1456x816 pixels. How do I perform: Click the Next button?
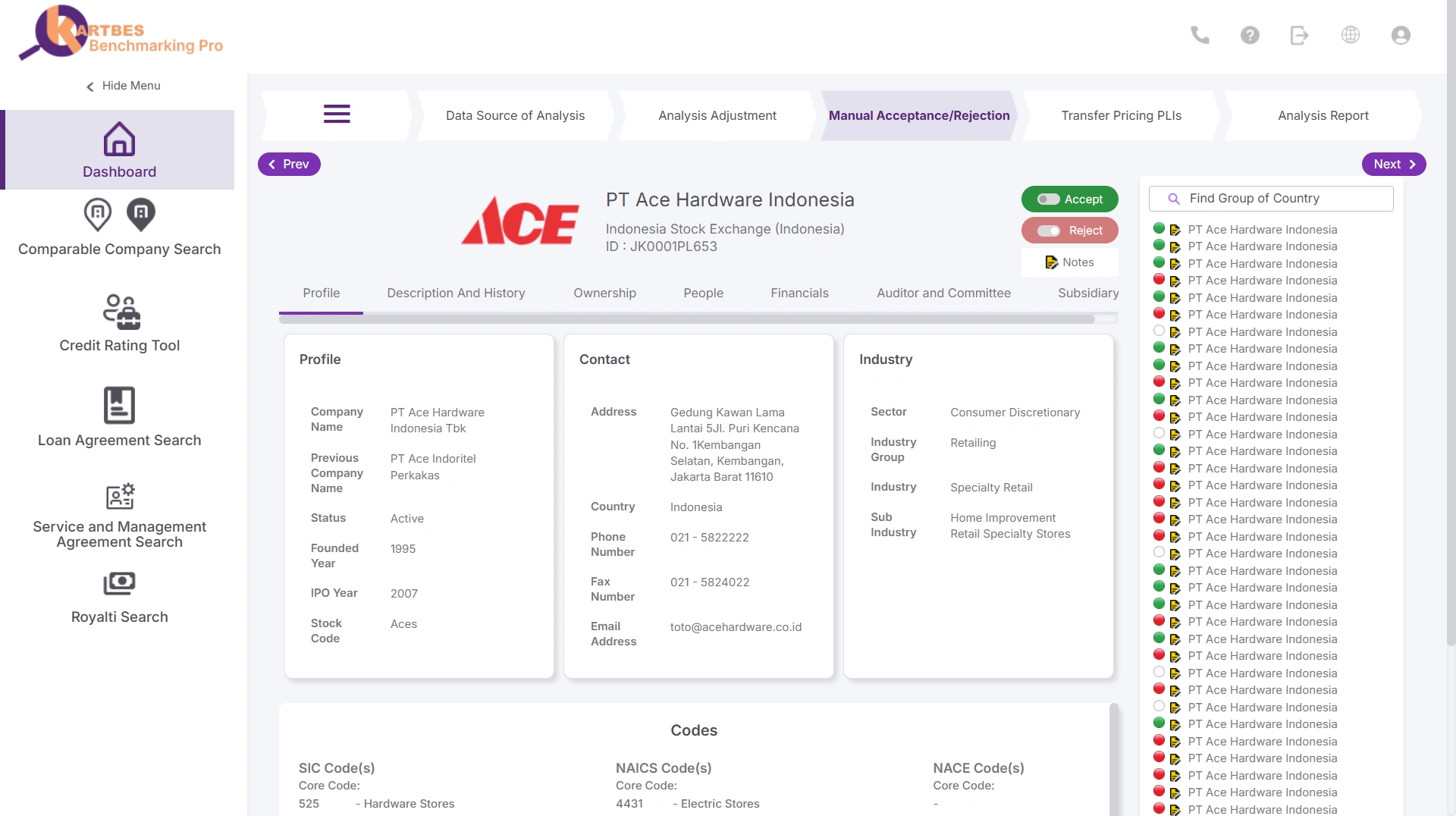[1394, 164]
